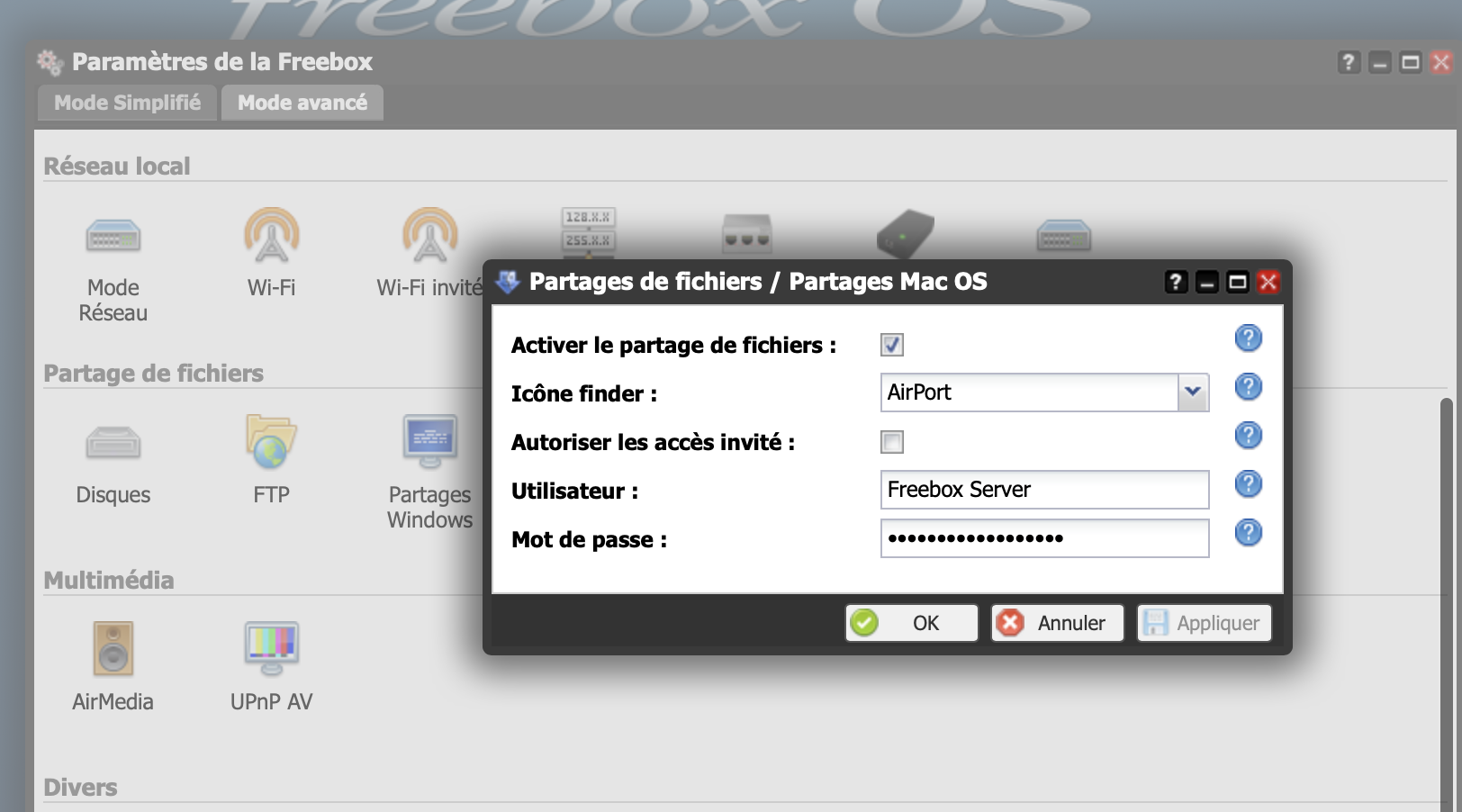
Task: Minimize the Partages Mac OS dialog
Action: click(1207, 283)
